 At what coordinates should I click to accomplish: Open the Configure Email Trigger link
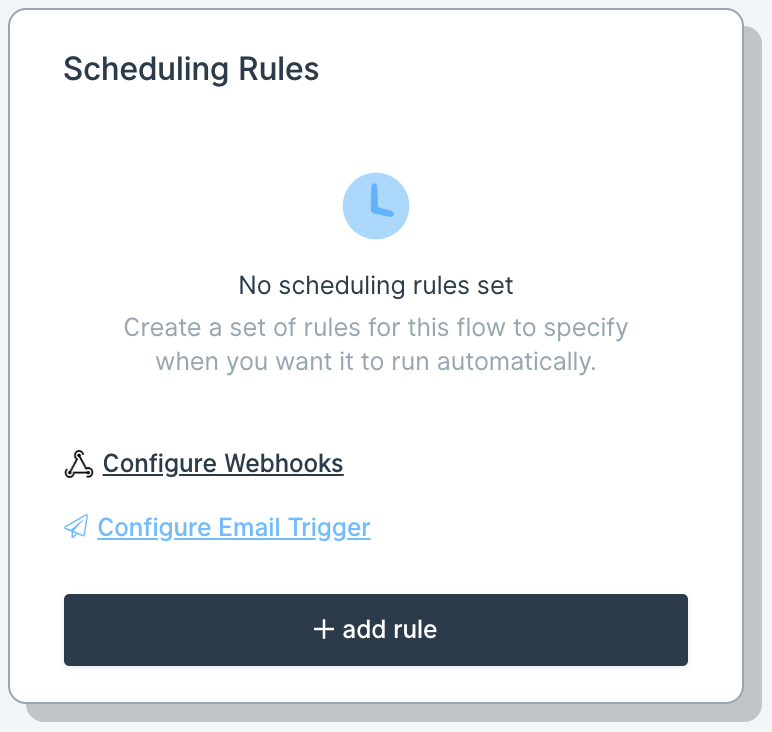pos(234,528)
